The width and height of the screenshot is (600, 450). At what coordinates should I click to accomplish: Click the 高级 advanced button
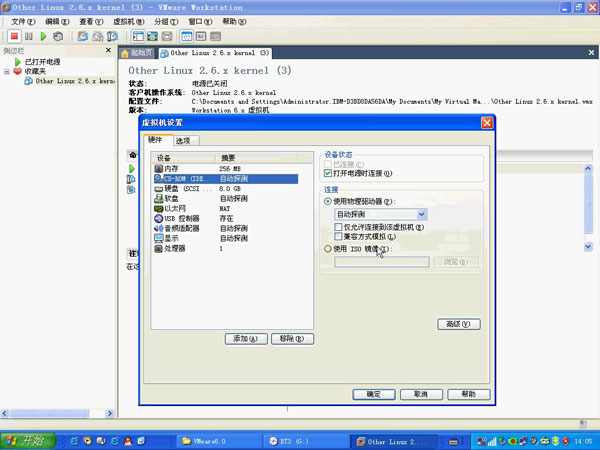pos(458,324)
